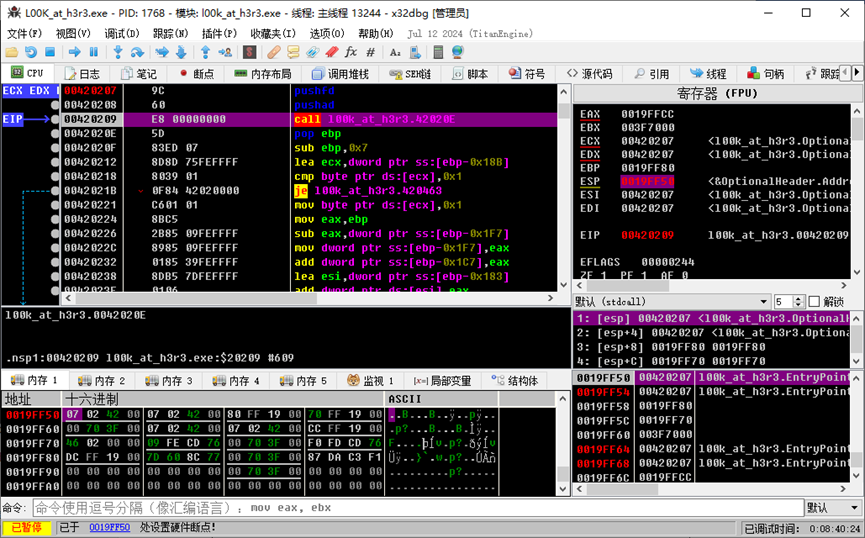Viewport: 865px width, 538px height.
Task: Restart the debugged program via toolbar
Action: coord(31,52)
